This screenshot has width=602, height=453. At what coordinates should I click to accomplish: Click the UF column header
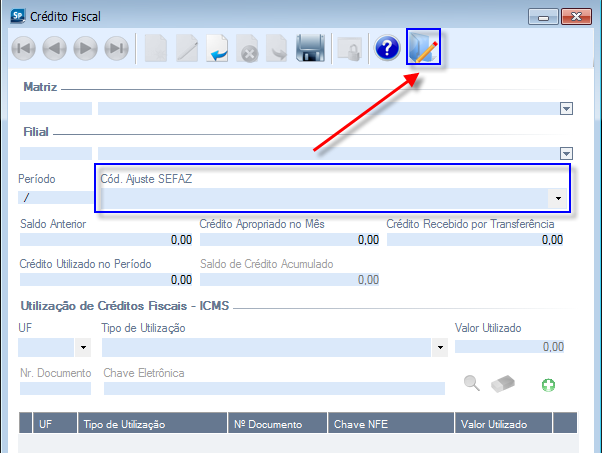tap(55, 423)
